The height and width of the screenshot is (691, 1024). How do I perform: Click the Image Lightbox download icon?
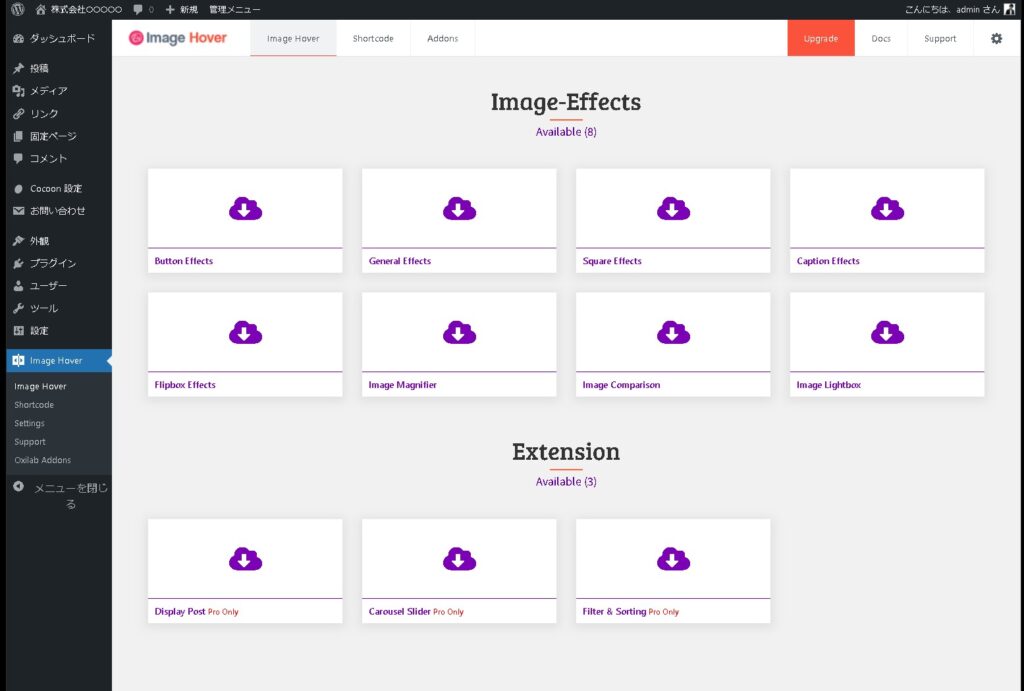pyautogui.click(x=887, y=332)
